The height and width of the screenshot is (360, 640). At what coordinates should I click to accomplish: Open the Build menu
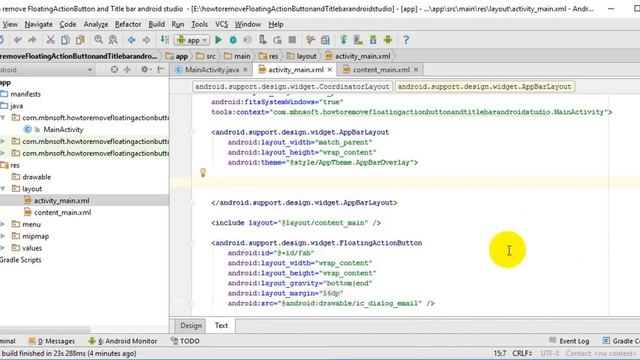click(156, 24)
